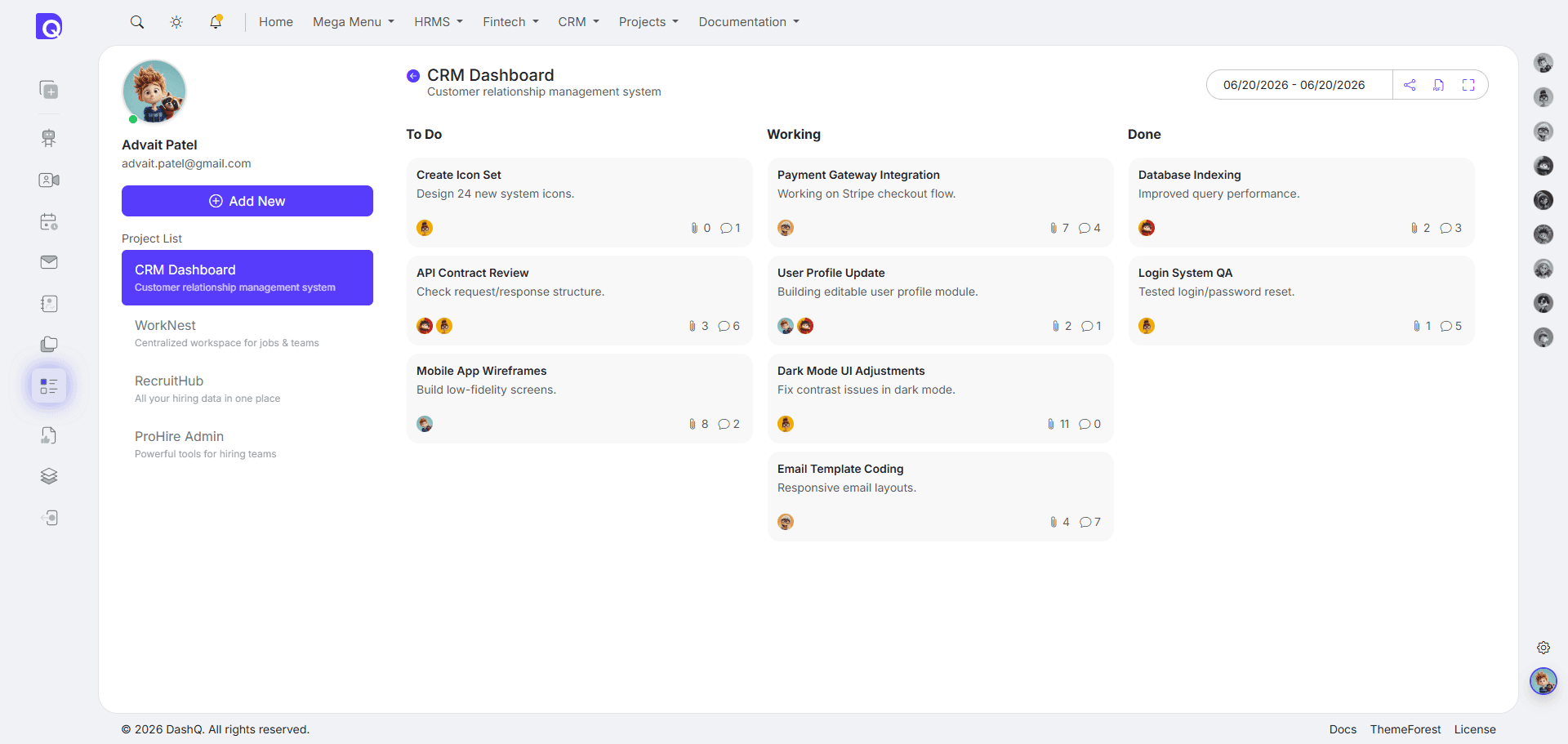
Task: Expand the HRMS dropdown
Action: [x=439, y=22]
